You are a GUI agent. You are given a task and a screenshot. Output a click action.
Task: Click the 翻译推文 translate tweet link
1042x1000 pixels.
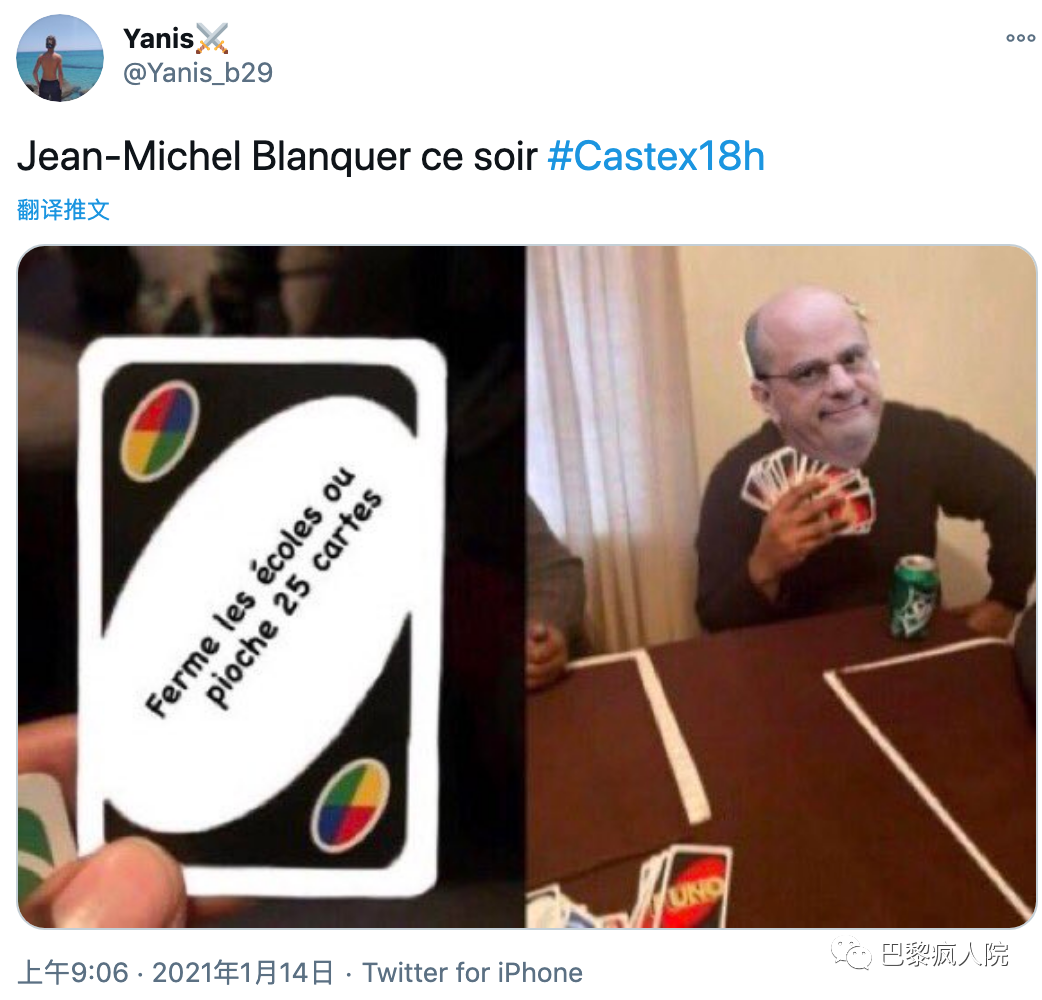pos(63,210)
